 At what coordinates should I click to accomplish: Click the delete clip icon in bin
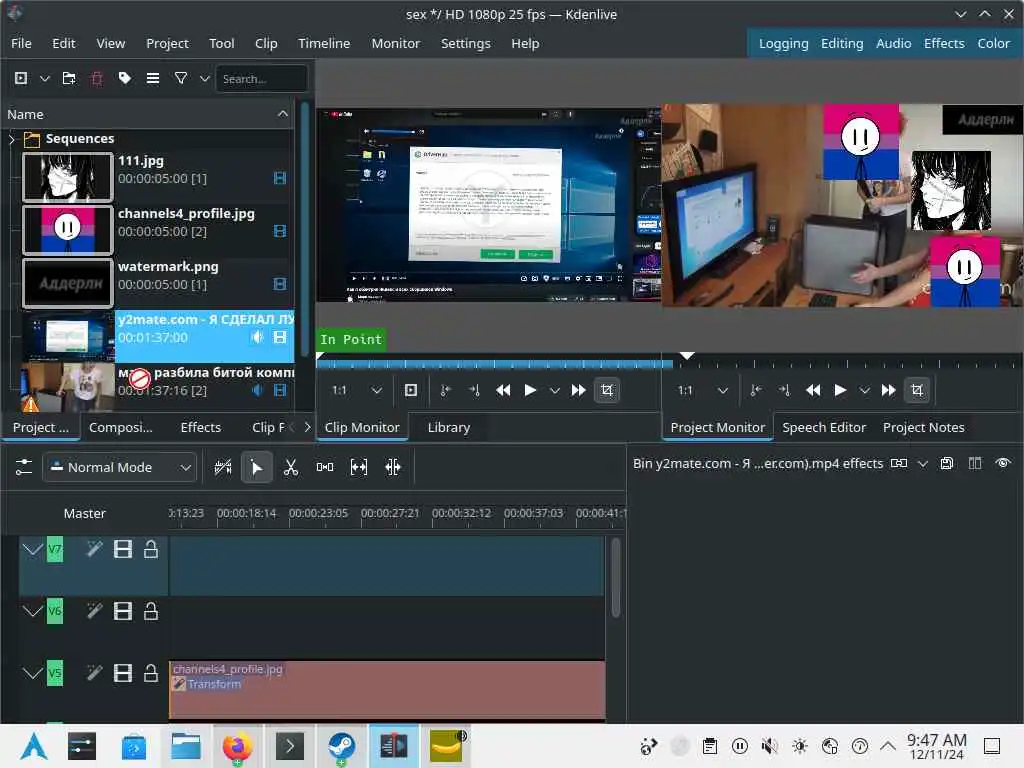tap(97, 78)
